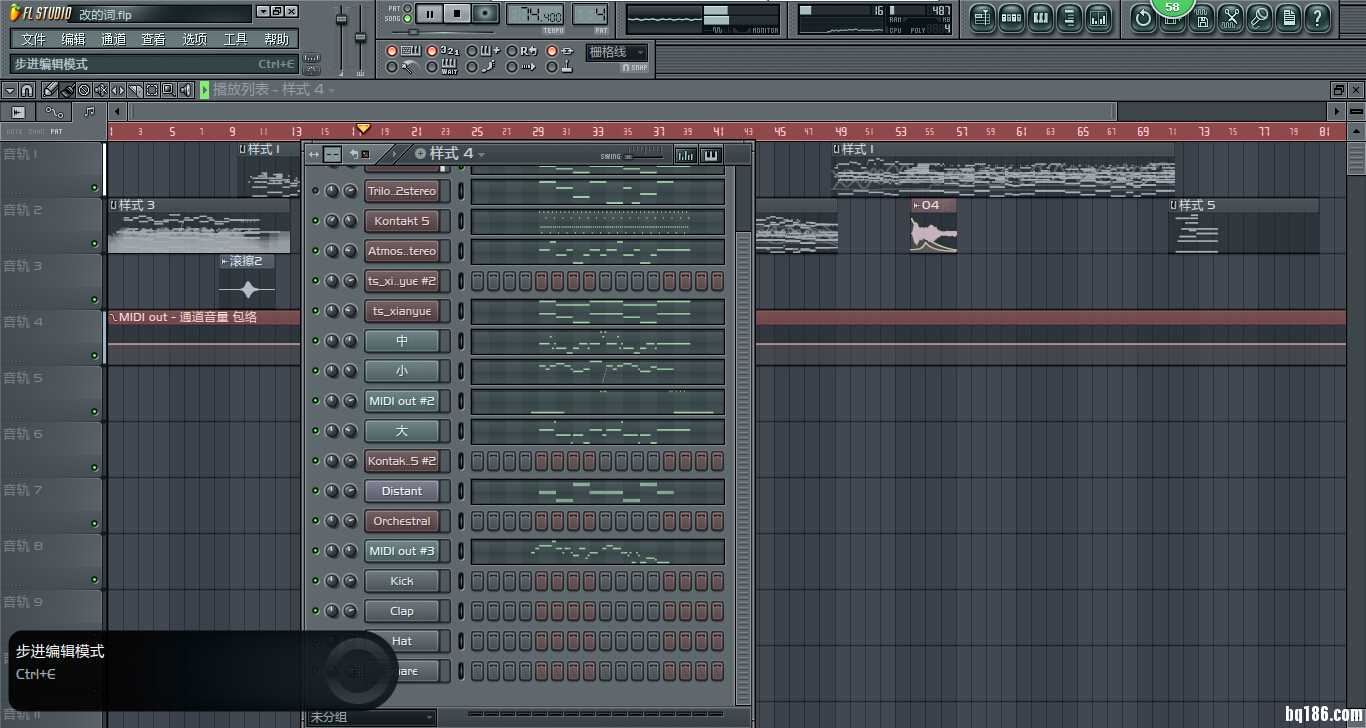Adjust the SWING slider in step sequencer

coord(644,156)
